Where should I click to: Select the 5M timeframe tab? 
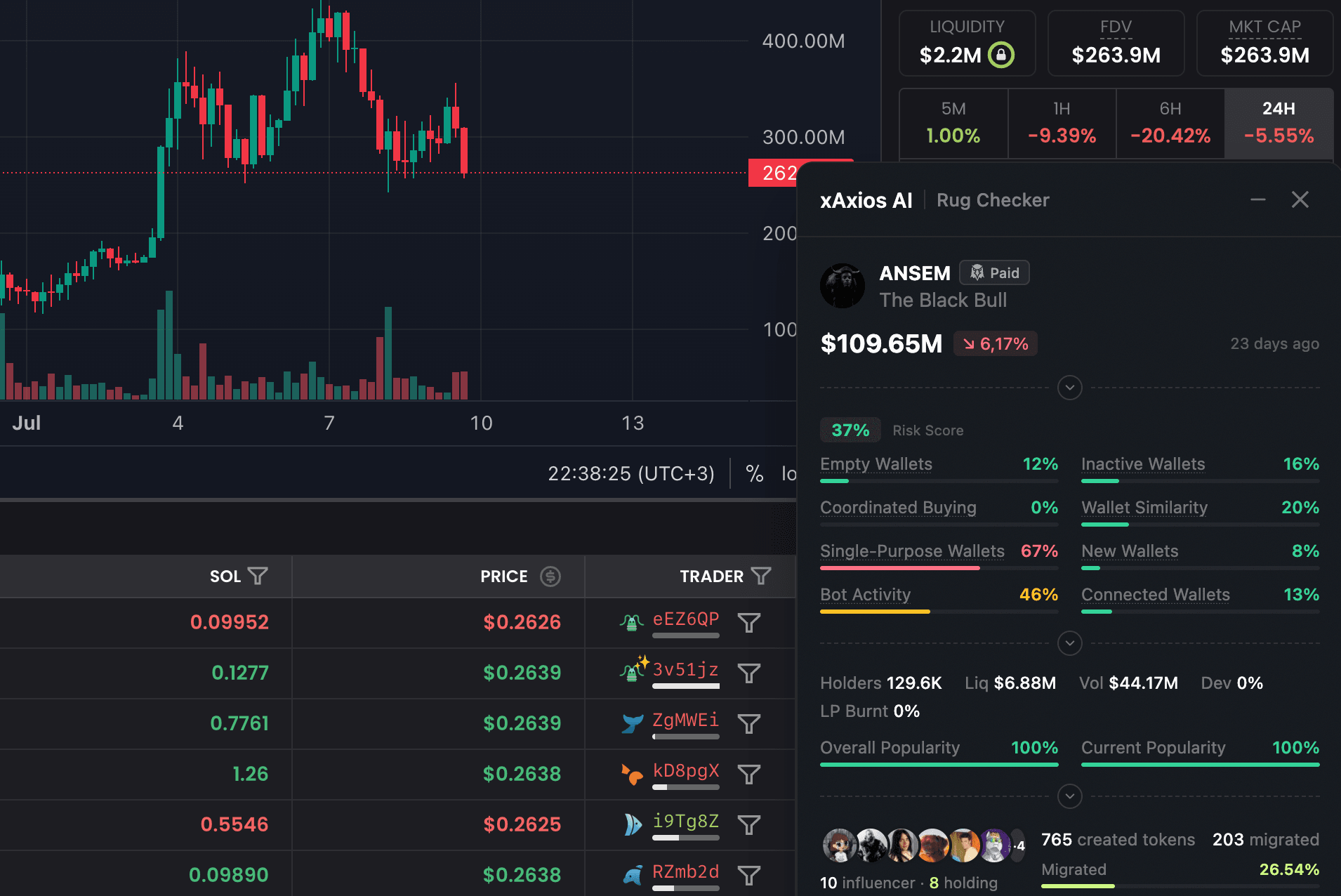953,124
